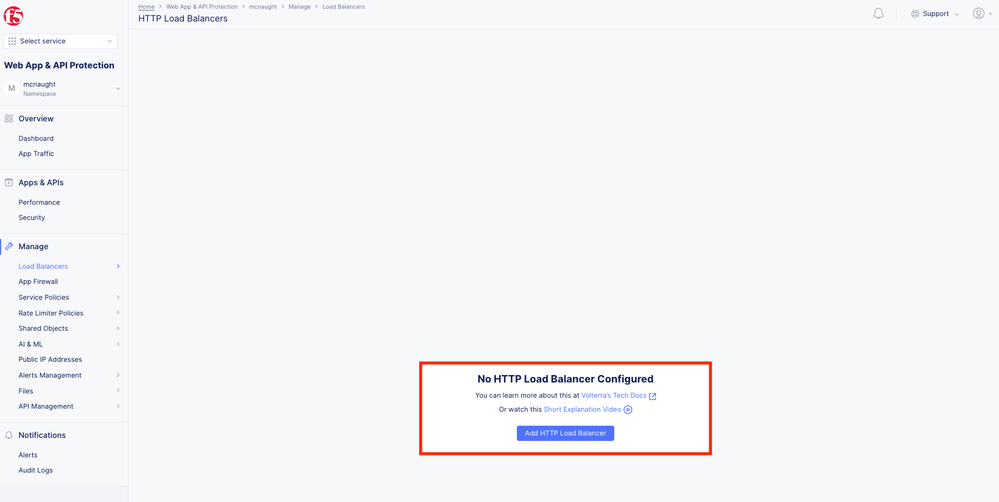Image resolution: width=999 pixels, height=502 pixels.
Task: Expand the user account chevron
Action: (x=990, y=14)
